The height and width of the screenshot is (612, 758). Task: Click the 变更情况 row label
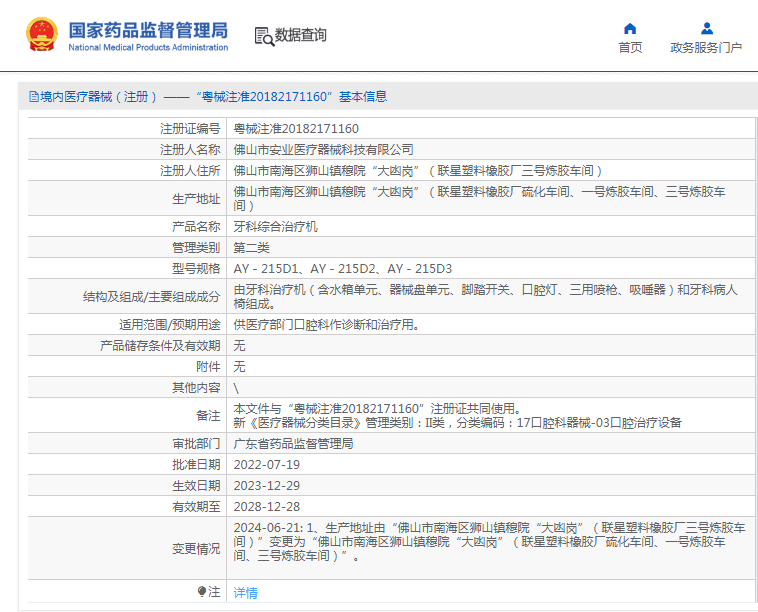click(x=196, y=549)
